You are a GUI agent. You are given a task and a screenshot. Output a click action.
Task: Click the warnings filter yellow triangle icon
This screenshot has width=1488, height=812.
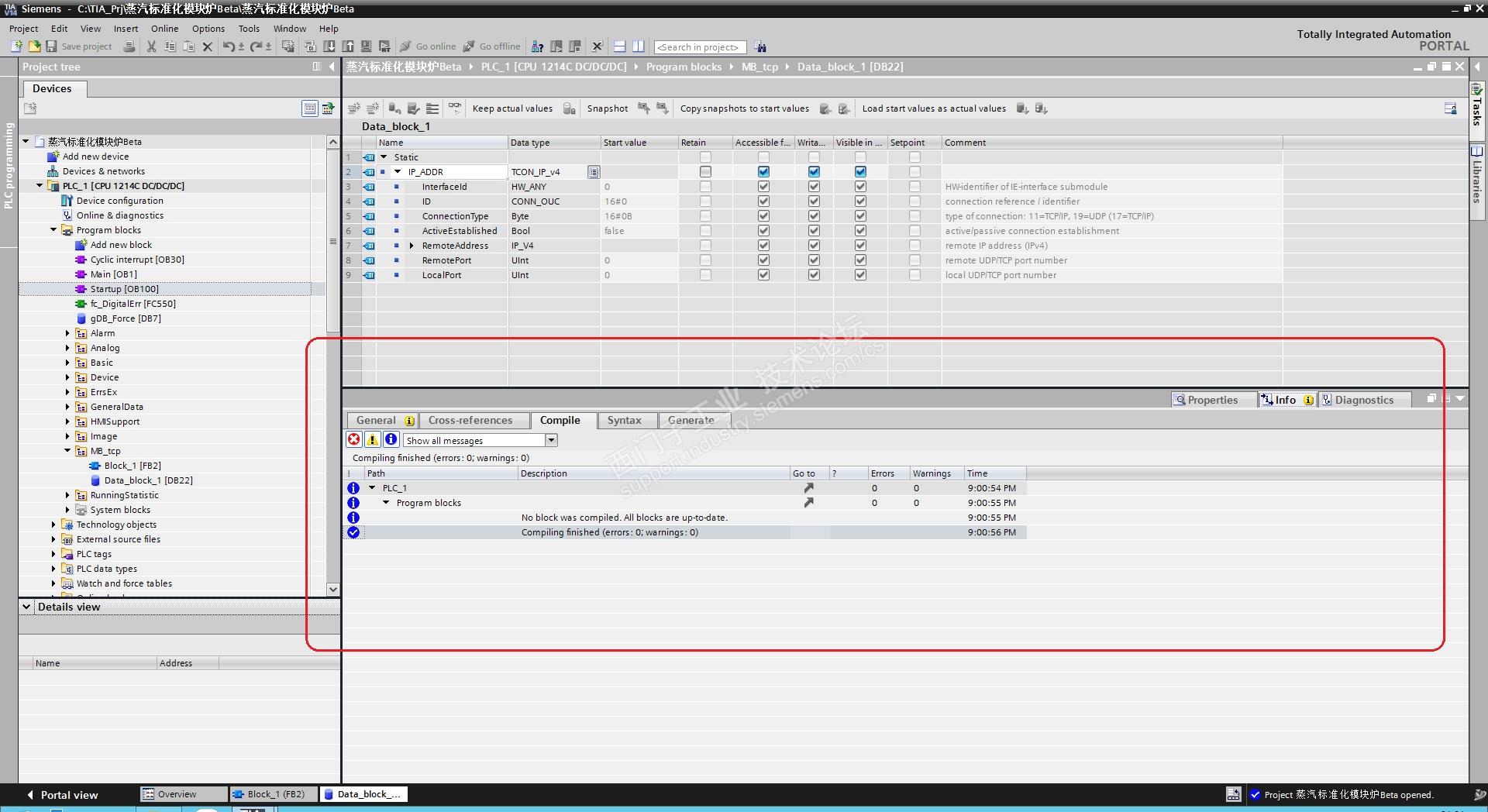(x=373, y=439)
